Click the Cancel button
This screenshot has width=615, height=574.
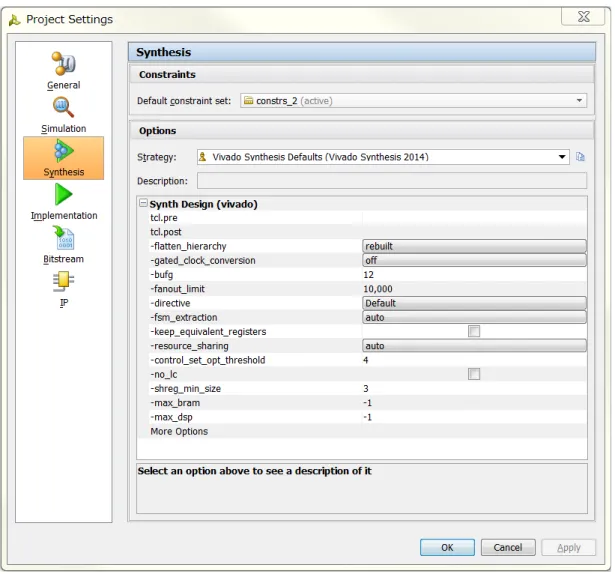(508, 547)
